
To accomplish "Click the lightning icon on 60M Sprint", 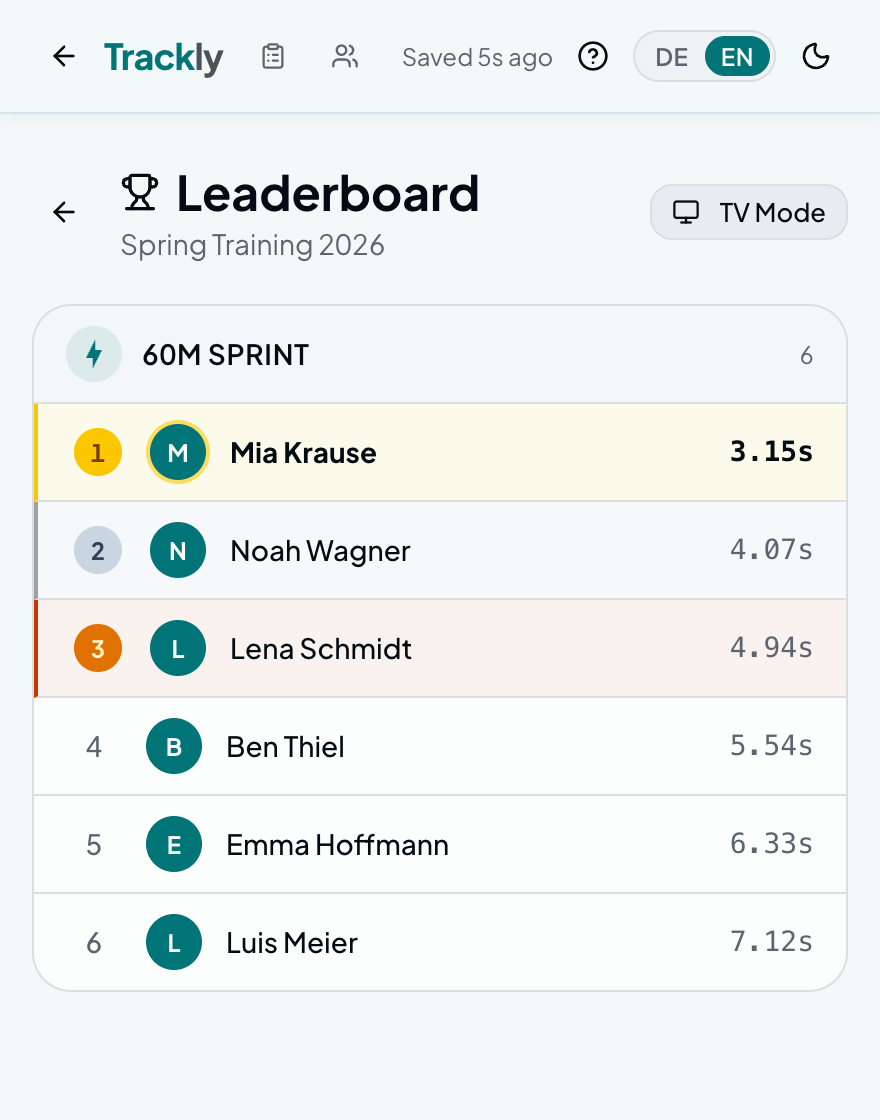I will 93,354.
